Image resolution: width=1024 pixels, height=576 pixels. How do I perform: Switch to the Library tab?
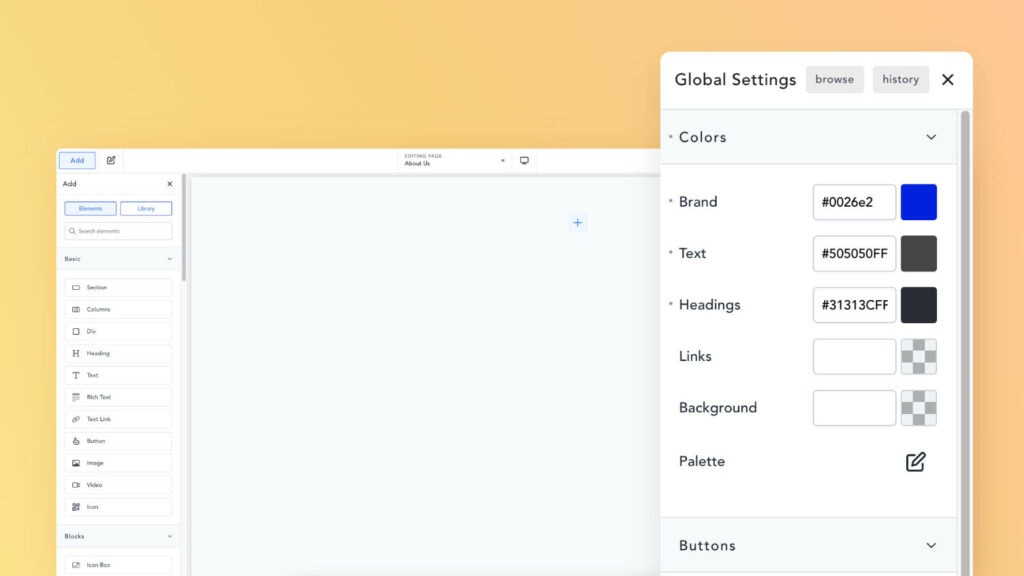click(146, 209)
